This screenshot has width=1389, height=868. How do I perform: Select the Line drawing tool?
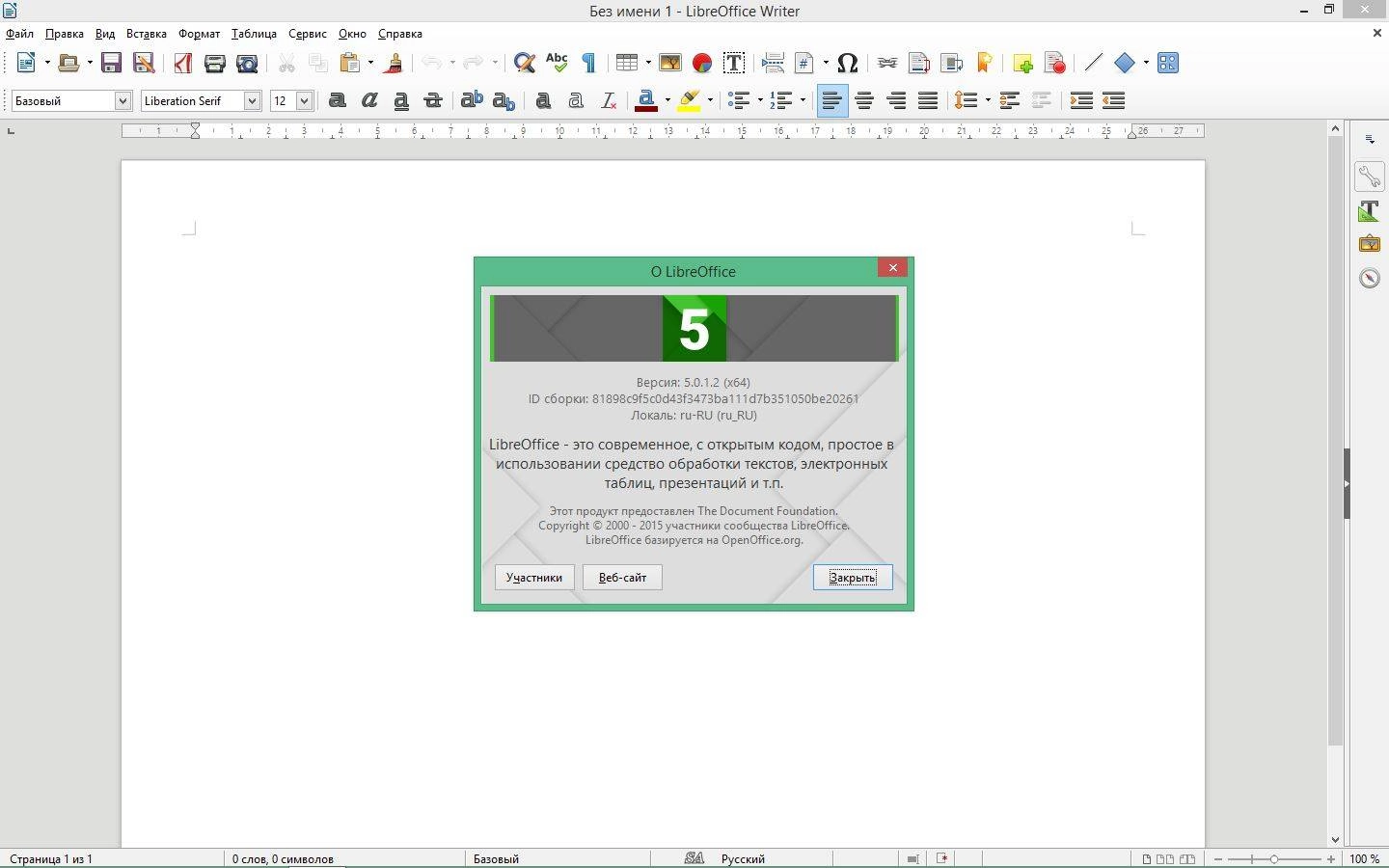[x=1093, y=64]
